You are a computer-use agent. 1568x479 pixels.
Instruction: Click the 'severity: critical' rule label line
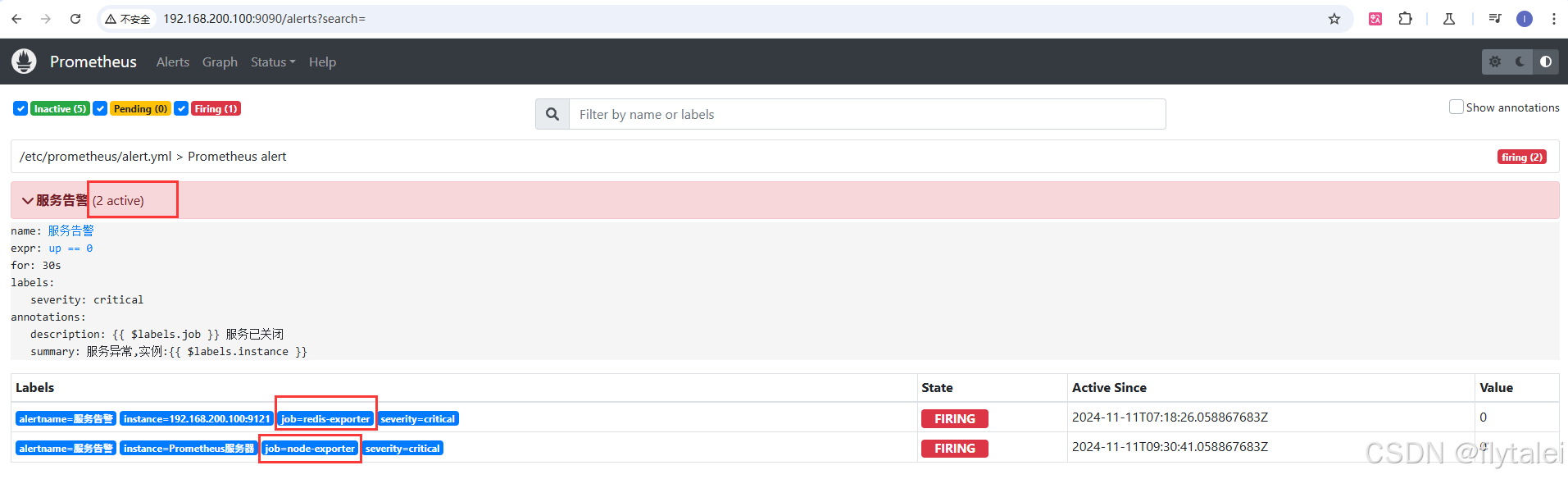[87, 299]
